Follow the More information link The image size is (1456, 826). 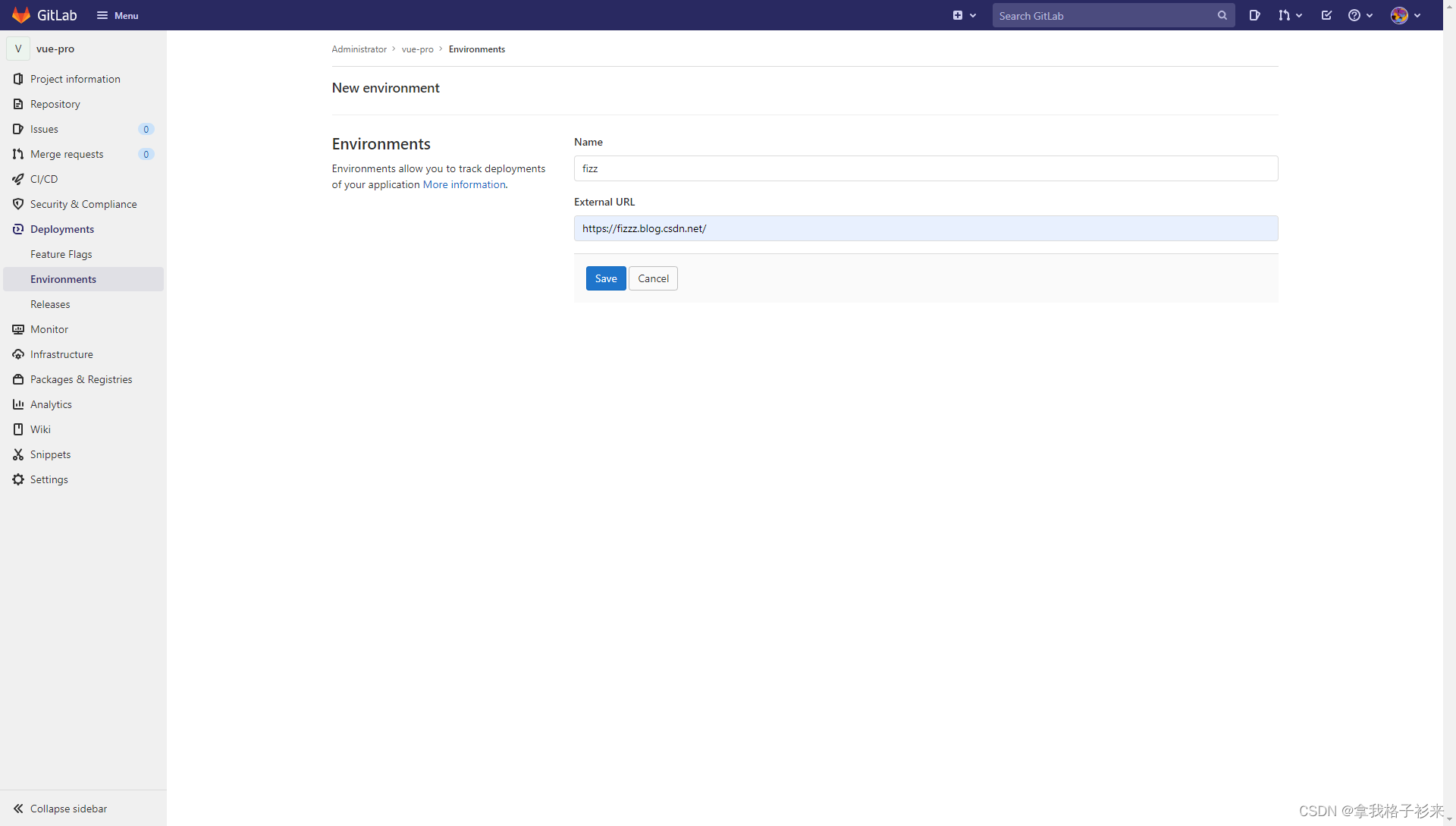[464, 184]
